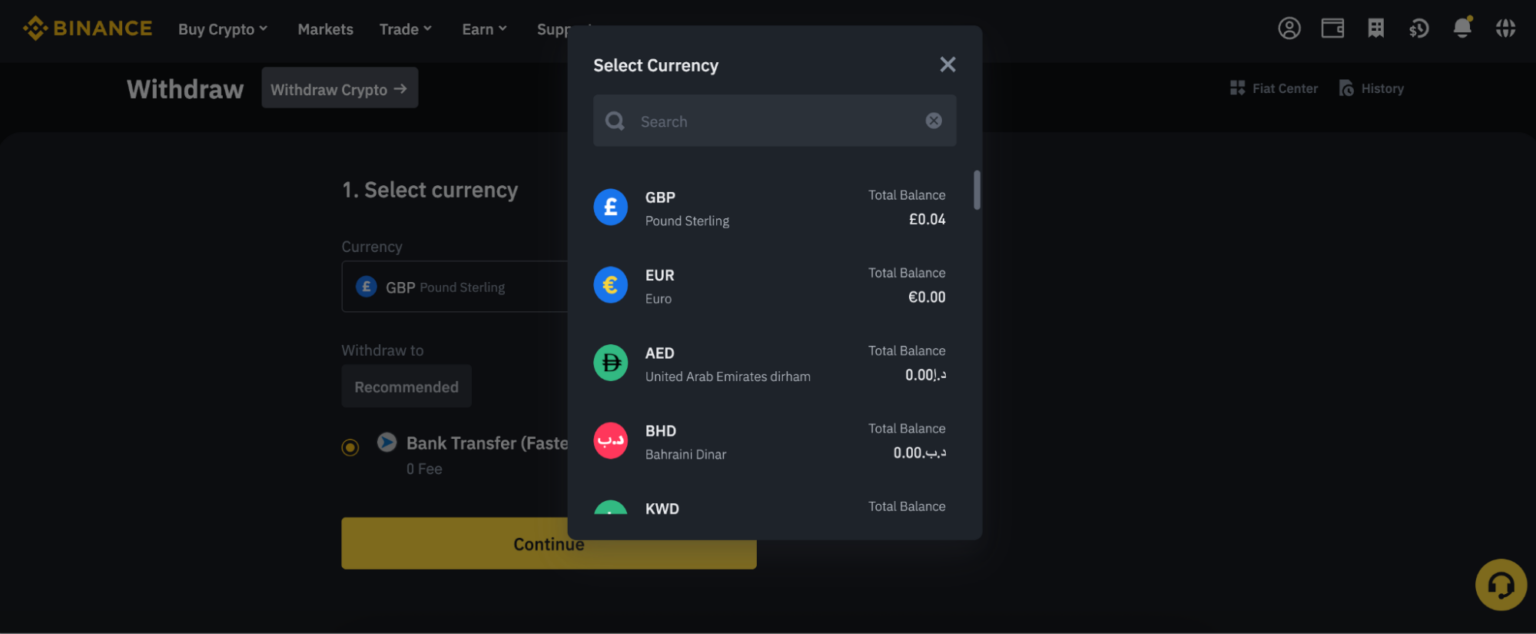
Task: Open the notifications bell icon
Action: click(x=1462, y=29)
